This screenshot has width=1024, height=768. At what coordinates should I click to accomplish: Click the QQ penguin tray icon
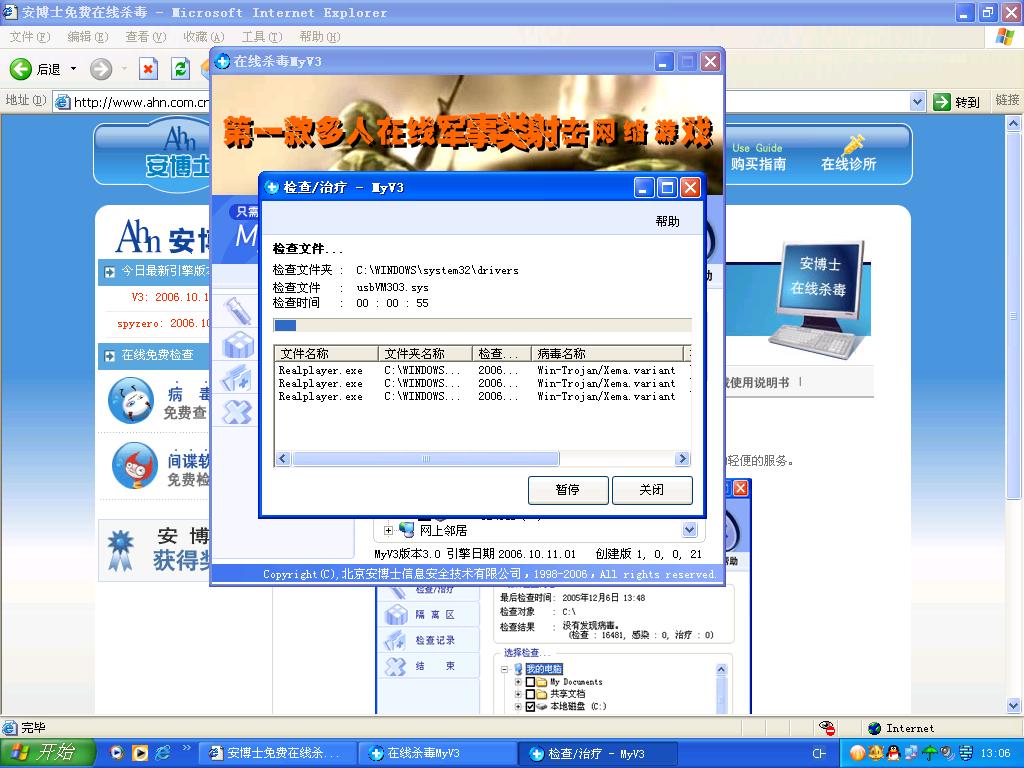[893, 753]
